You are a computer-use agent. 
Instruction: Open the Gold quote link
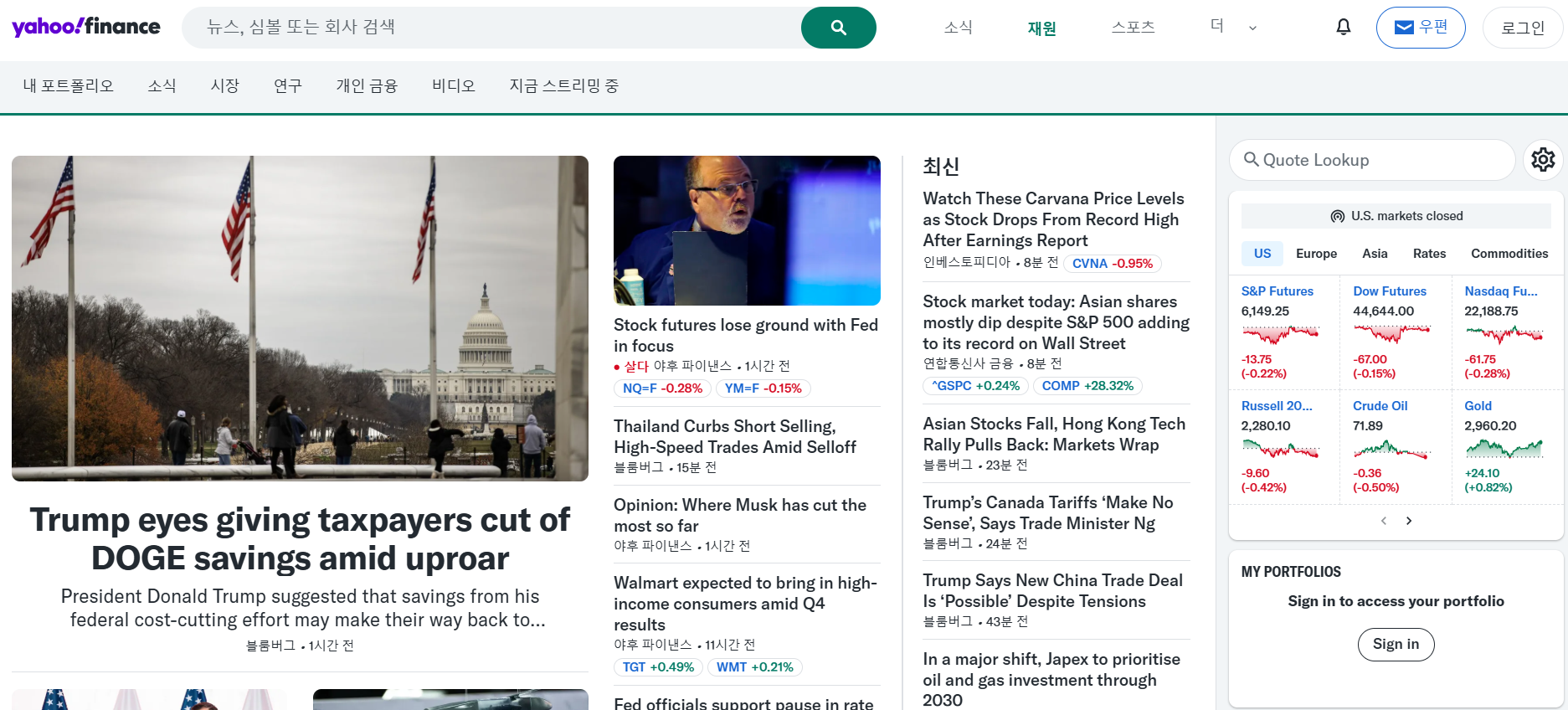coord(1478,406)
